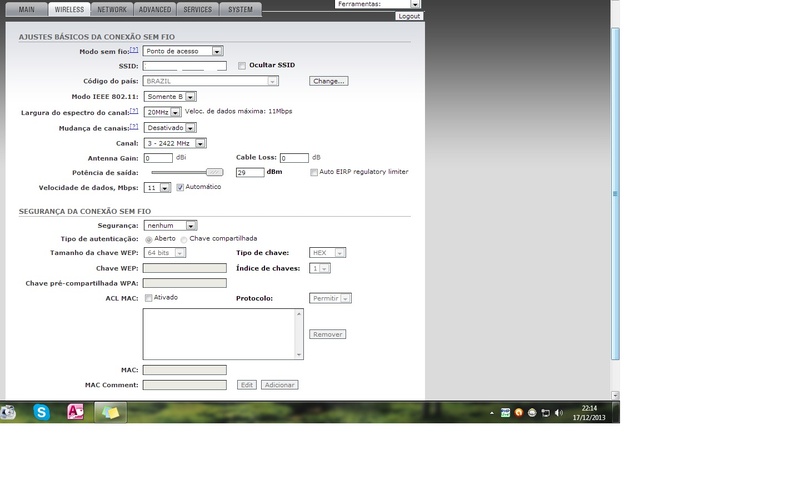Screen dimensions: 800x500
Task: Enable Auto EIRP regulatory limiter checkbox
Action: (x=314, y=172)
